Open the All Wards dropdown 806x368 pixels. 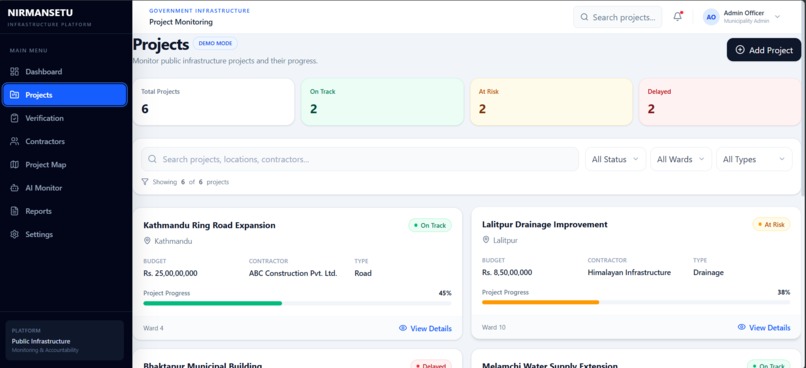pos(681,159)
